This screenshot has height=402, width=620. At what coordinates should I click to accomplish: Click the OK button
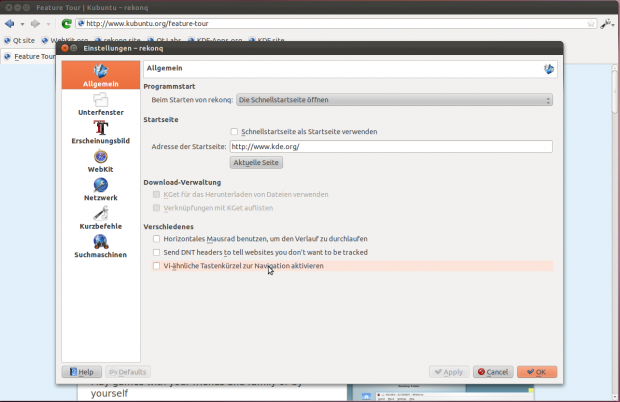pyautogui.click(x=534, y=372)
